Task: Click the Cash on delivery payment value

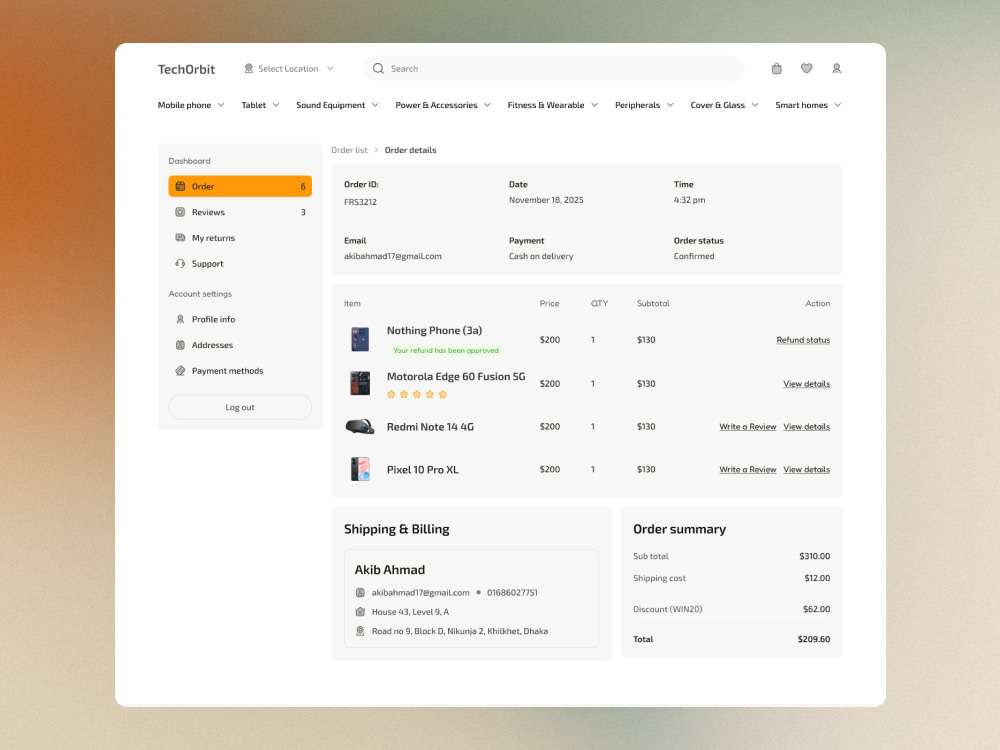Action: pos(541,256)
